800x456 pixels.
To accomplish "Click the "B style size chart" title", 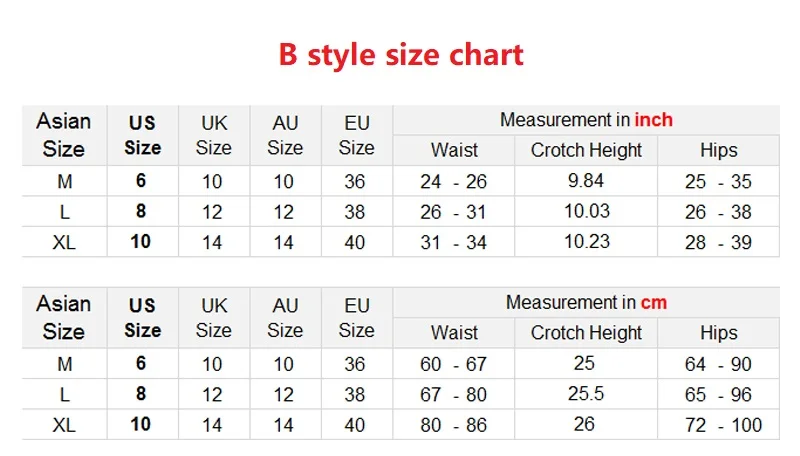I will tap(400, 54).
